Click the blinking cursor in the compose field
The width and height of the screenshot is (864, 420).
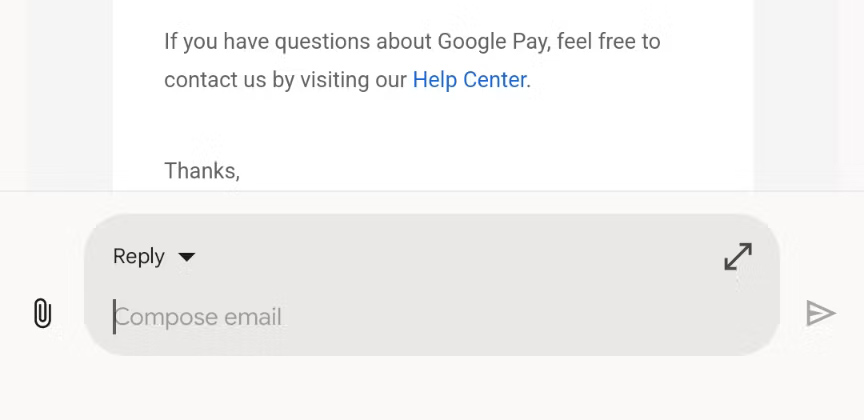click(114, 317)
